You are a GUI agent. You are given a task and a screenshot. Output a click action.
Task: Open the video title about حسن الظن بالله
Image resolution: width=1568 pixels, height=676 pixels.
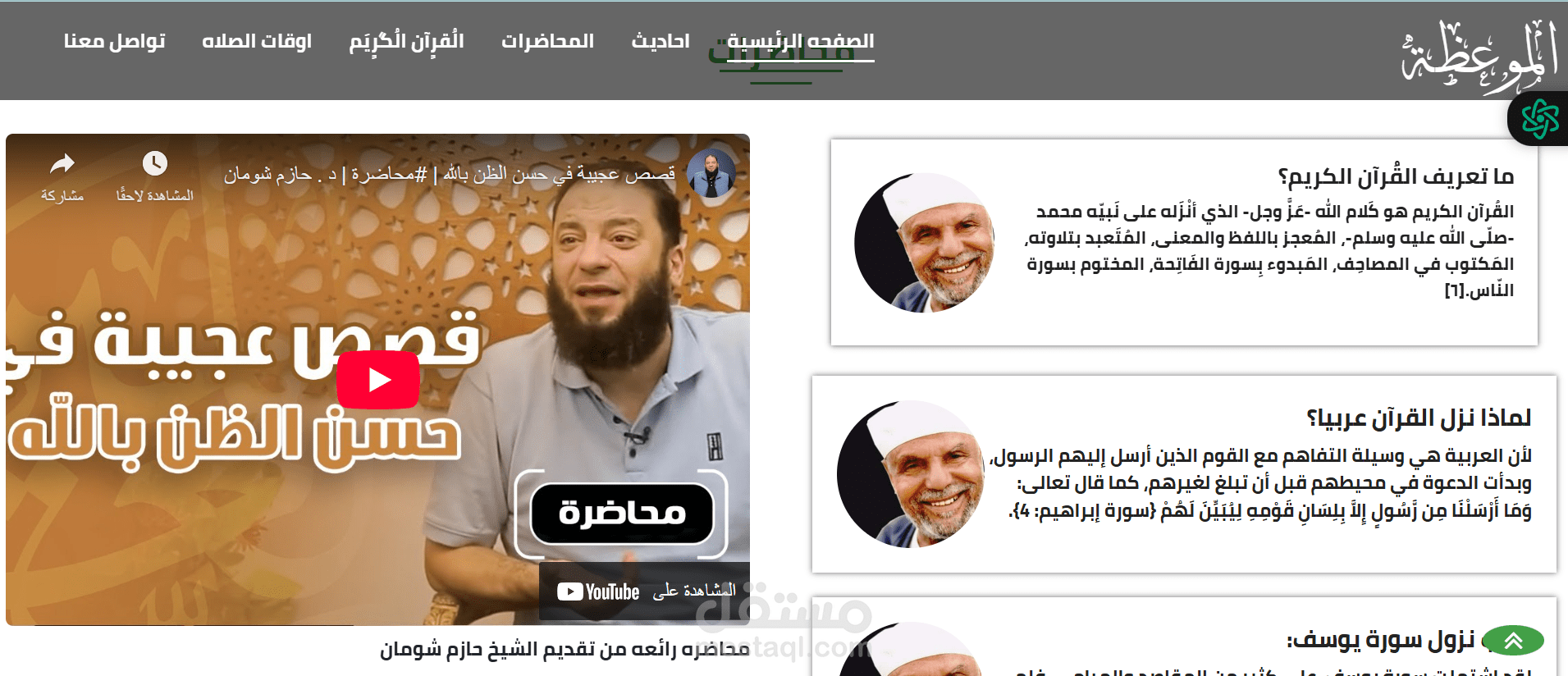click(x=450, y=174)
